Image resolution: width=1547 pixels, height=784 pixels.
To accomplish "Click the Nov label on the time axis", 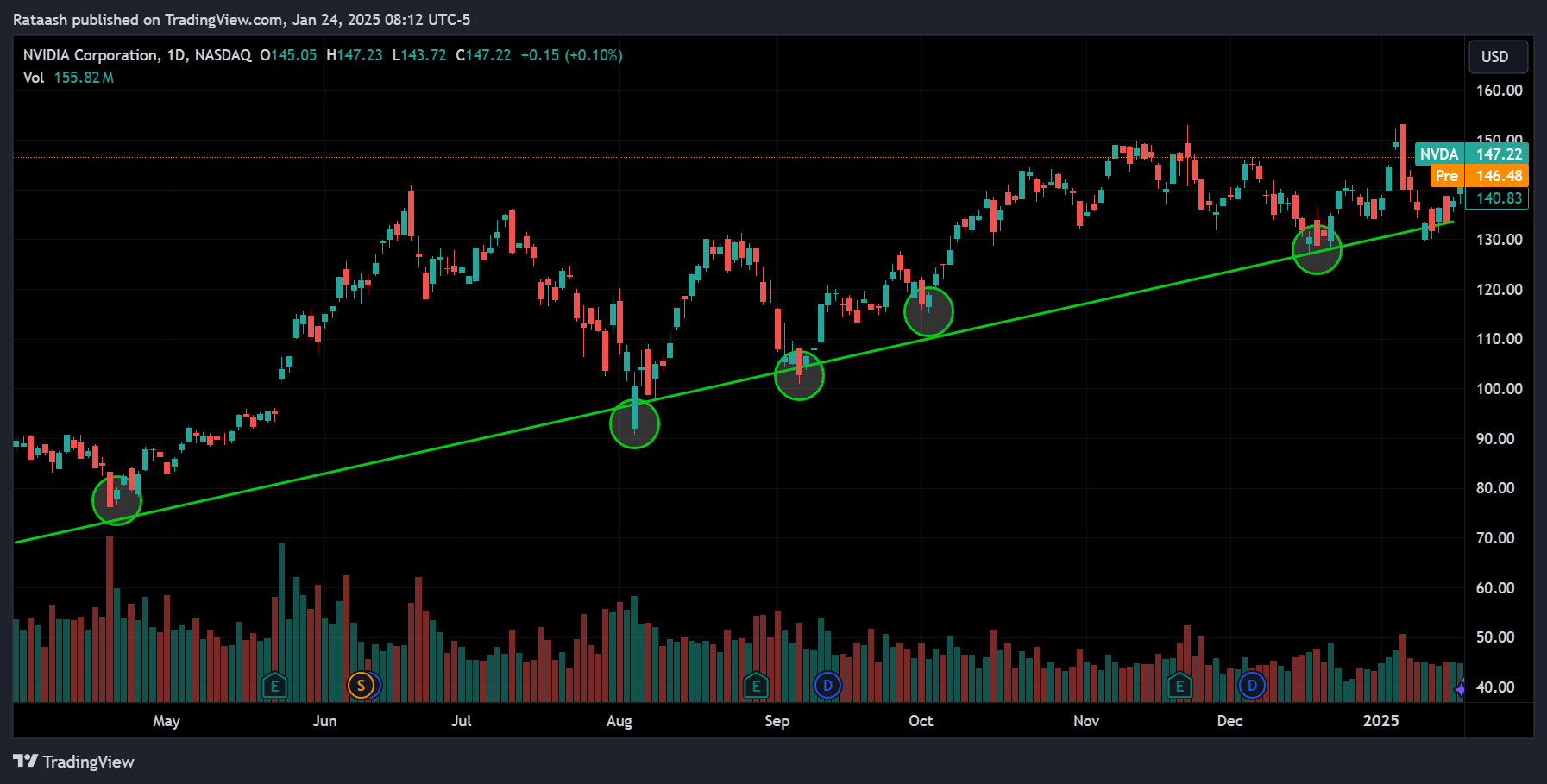I will [1086, 721].
